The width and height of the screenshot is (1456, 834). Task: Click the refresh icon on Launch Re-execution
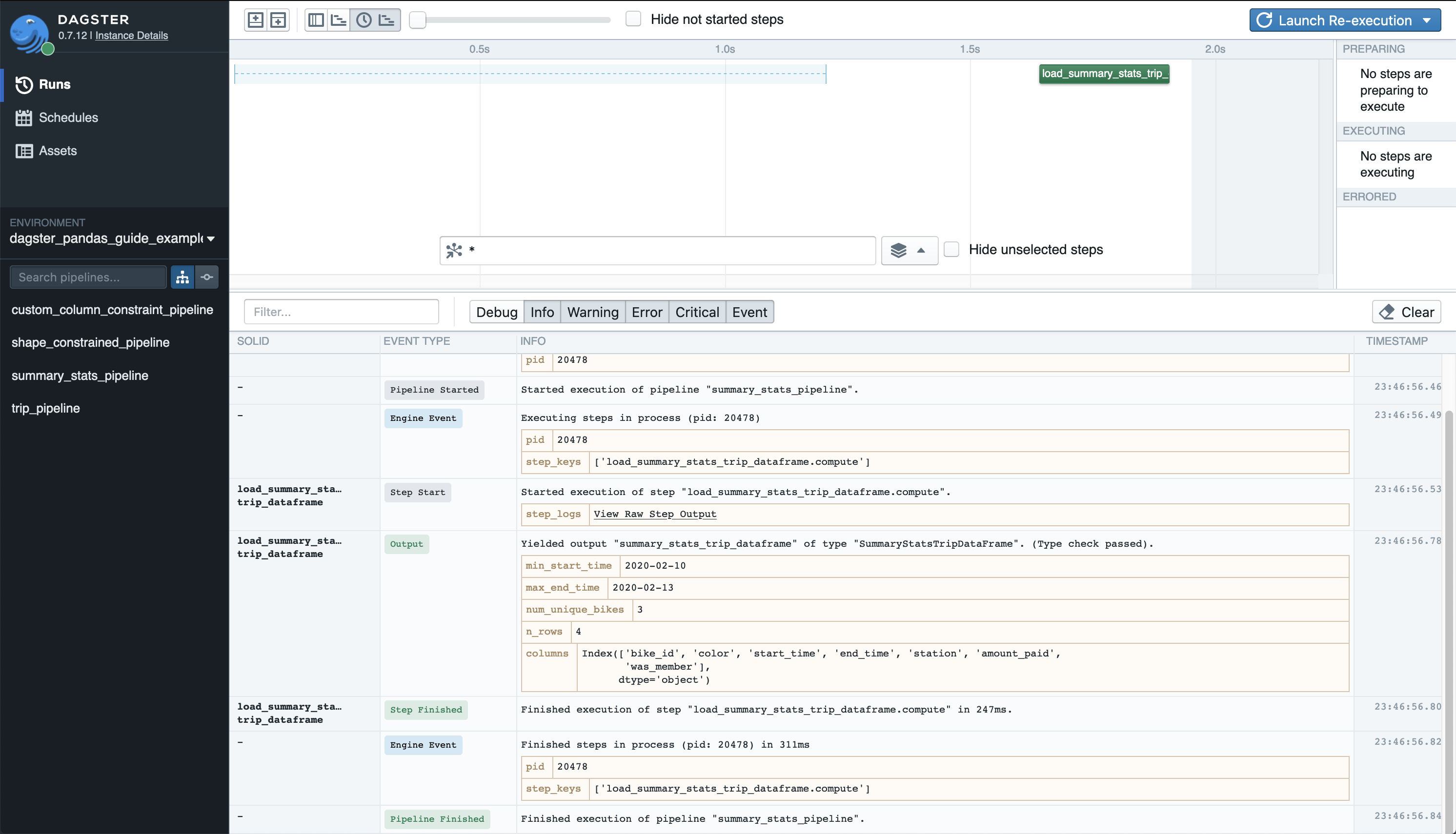[x=1263, y=20]
